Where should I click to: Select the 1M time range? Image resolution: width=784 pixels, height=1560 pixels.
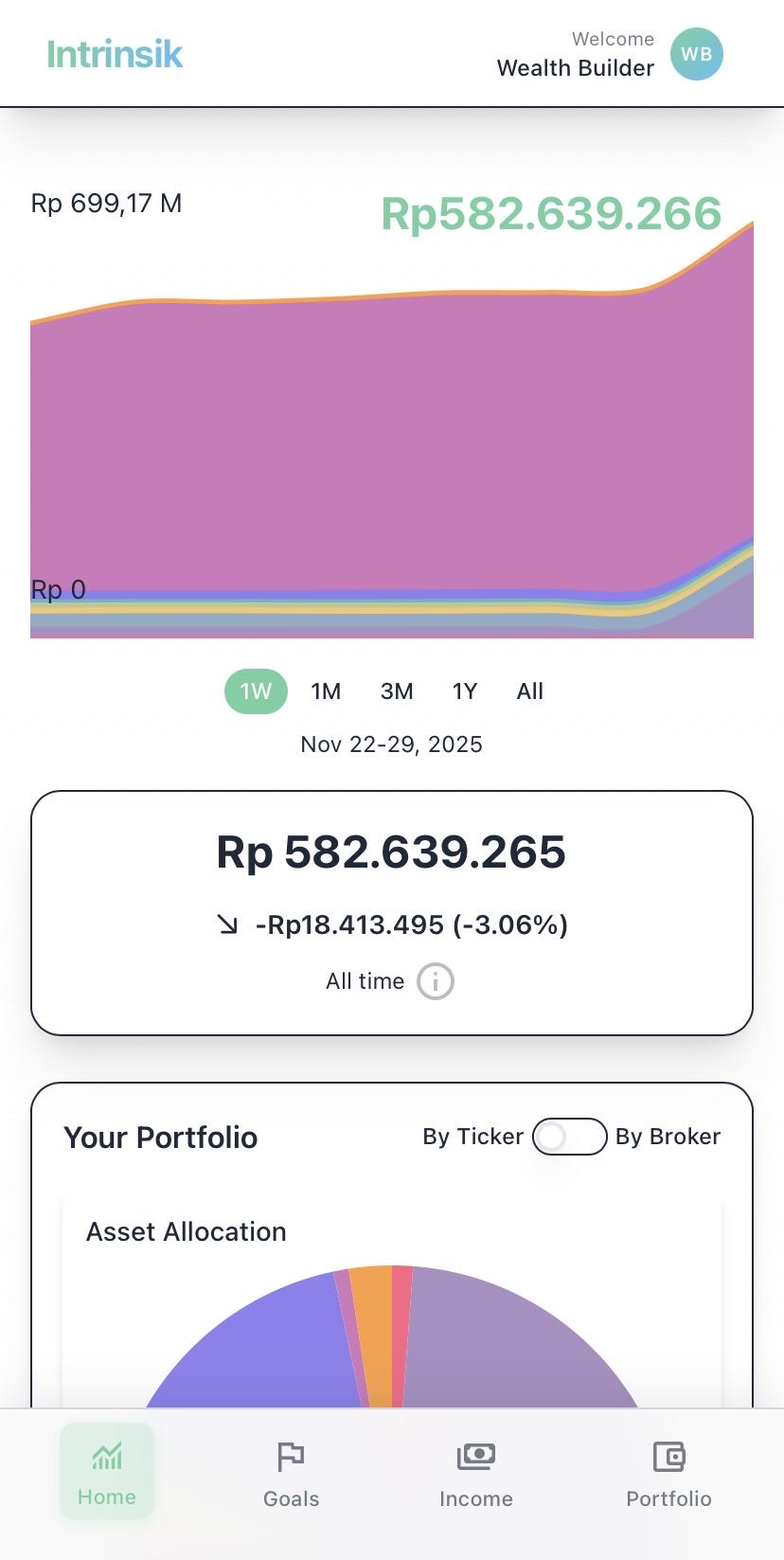pyautogui.click(x=326, y=691)
